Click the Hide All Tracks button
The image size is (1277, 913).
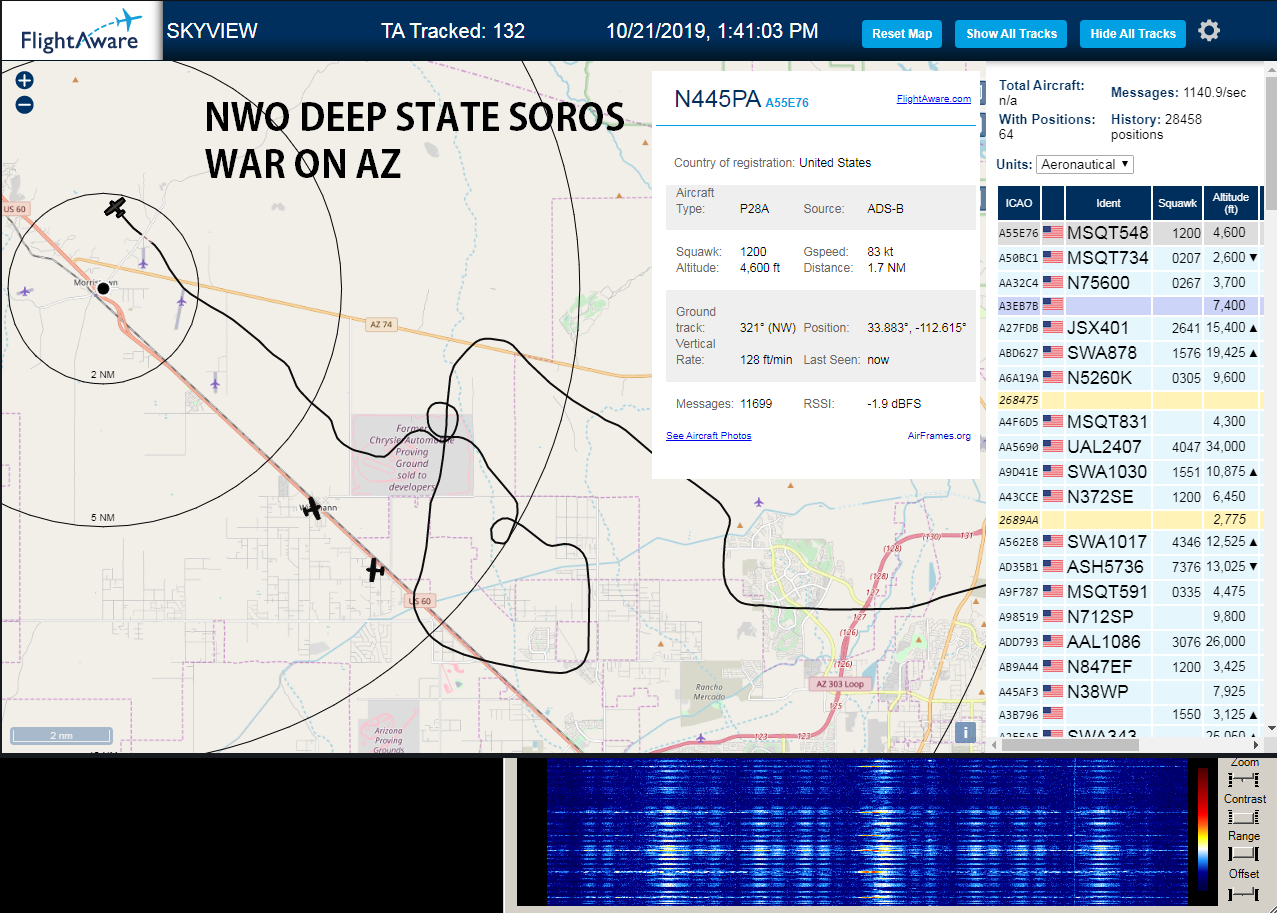point(1133,34)
